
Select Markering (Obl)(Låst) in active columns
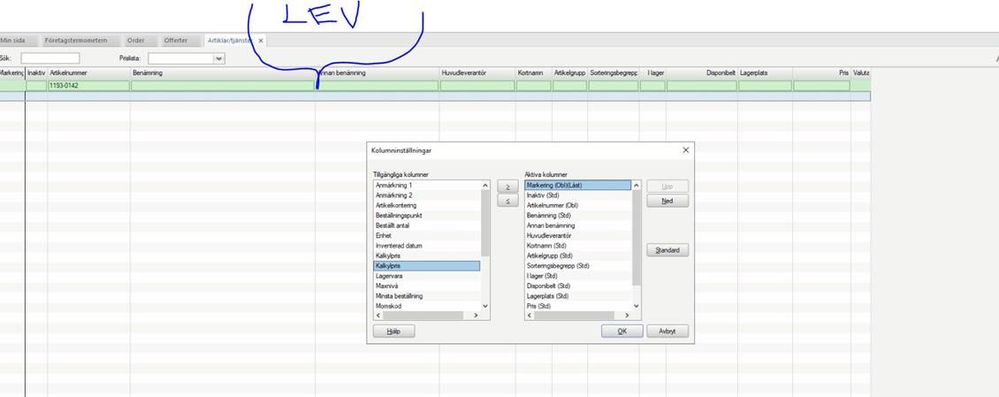579,185
